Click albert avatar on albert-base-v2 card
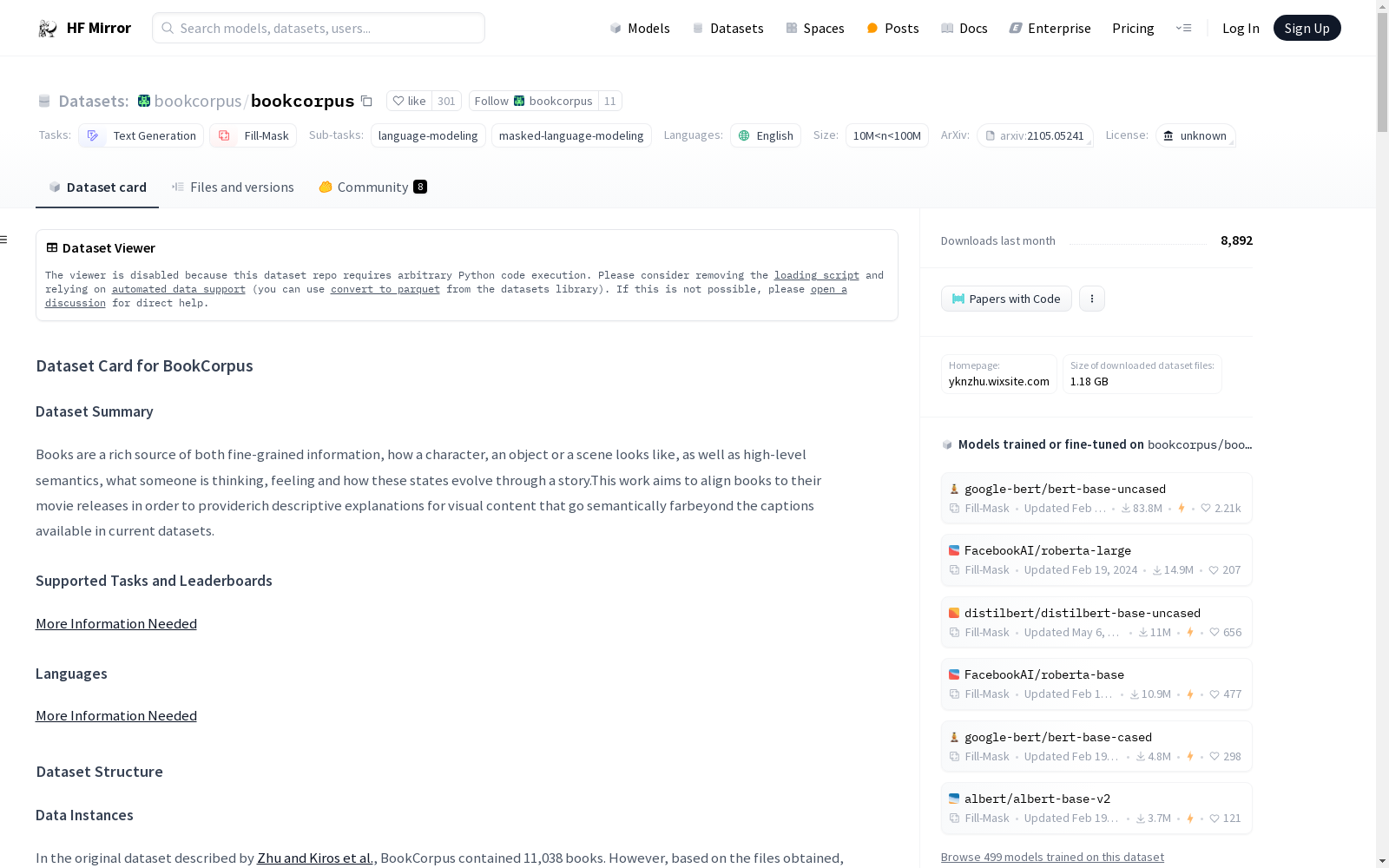 [954, 799]
